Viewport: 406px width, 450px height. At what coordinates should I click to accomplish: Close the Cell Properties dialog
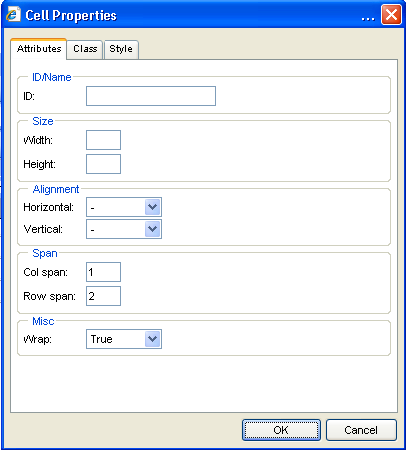[x=391, y=15]
